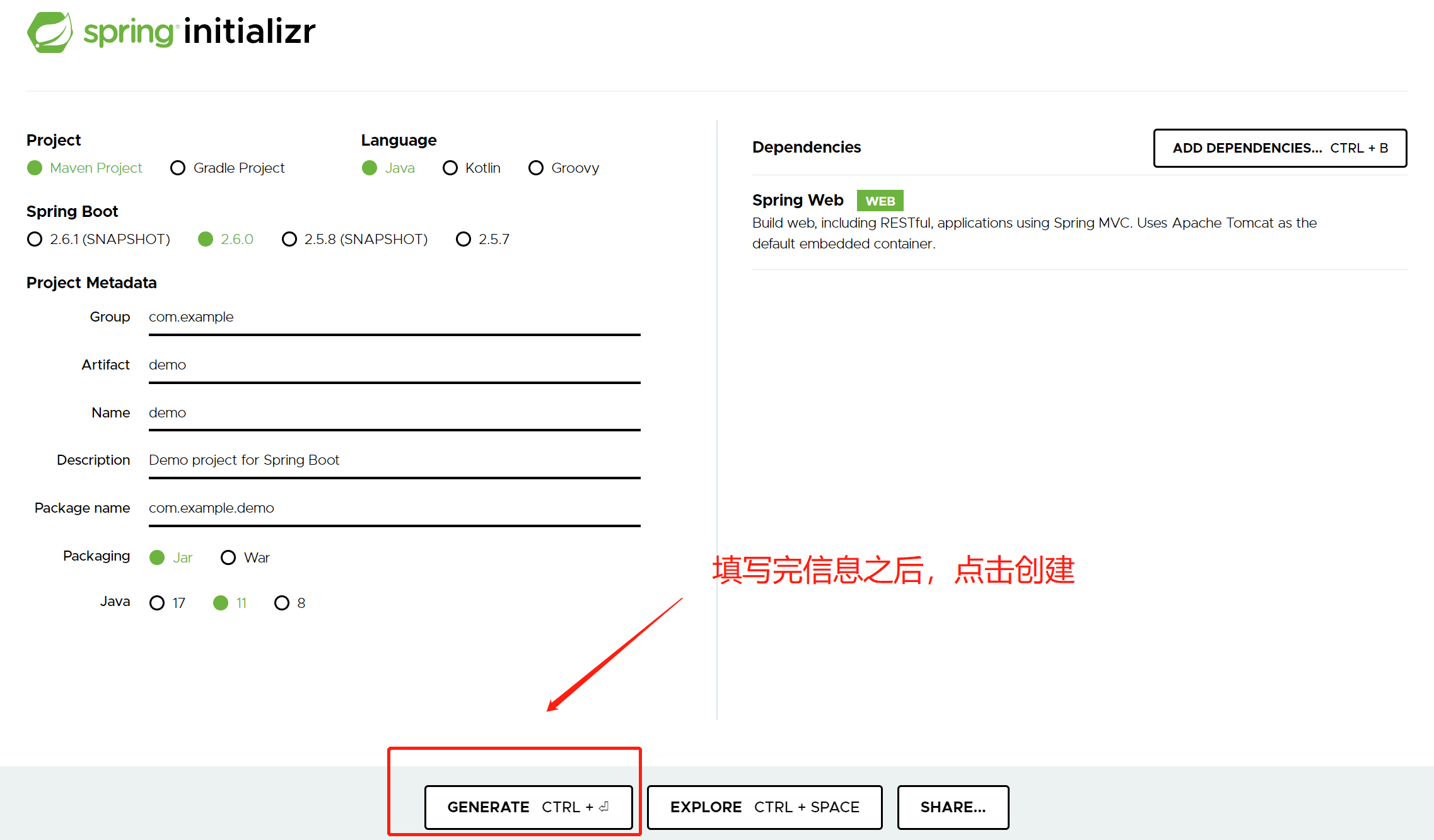Click the Spring leaf logo icon
The image size is (1434, 840).
point(49,32)
